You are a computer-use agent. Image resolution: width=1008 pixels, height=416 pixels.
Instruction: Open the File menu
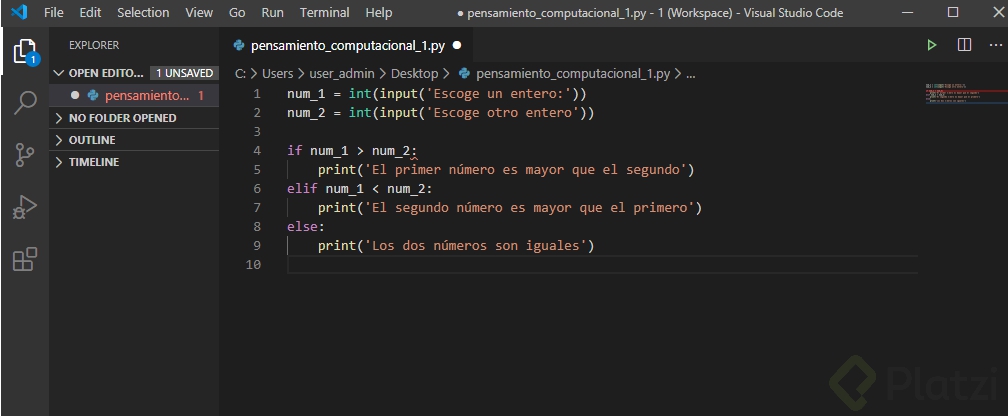coord(54,12)
